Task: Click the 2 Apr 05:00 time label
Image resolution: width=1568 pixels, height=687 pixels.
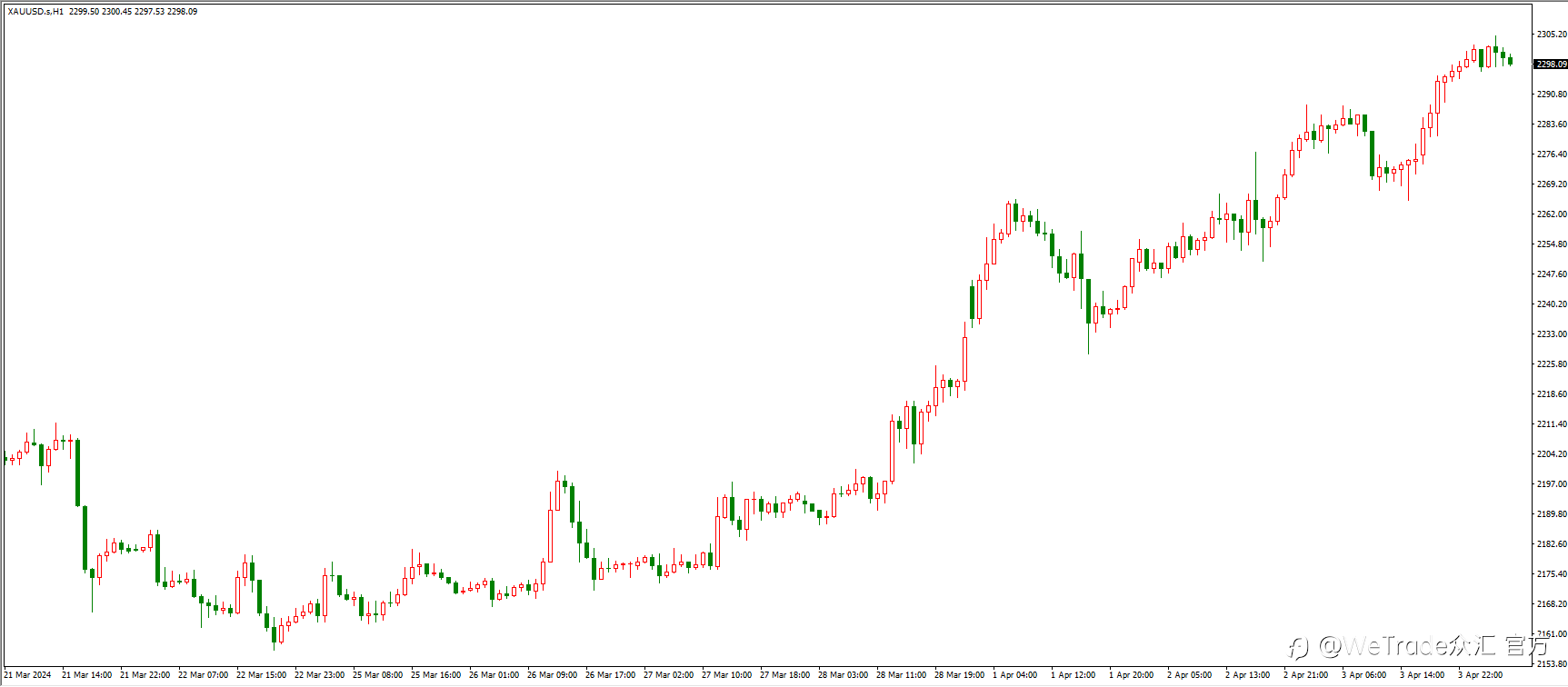Action: [1189, 675]
